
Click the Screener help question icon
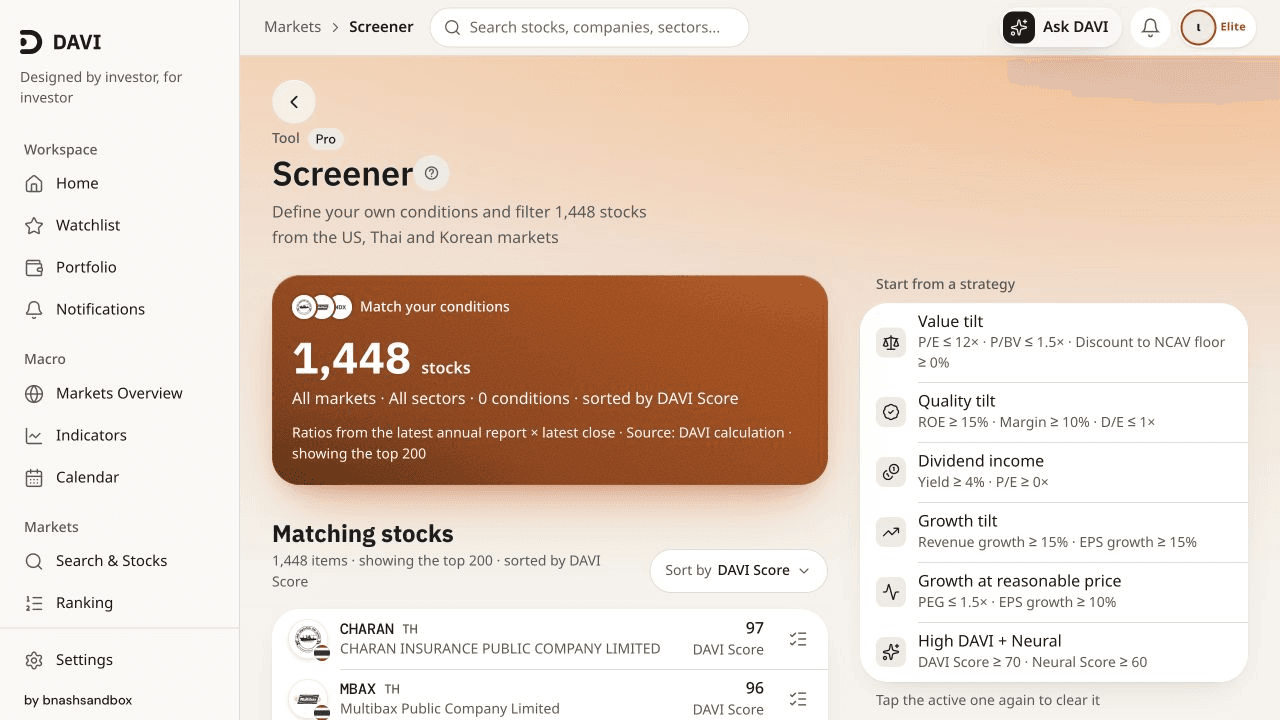pos(432,173)
